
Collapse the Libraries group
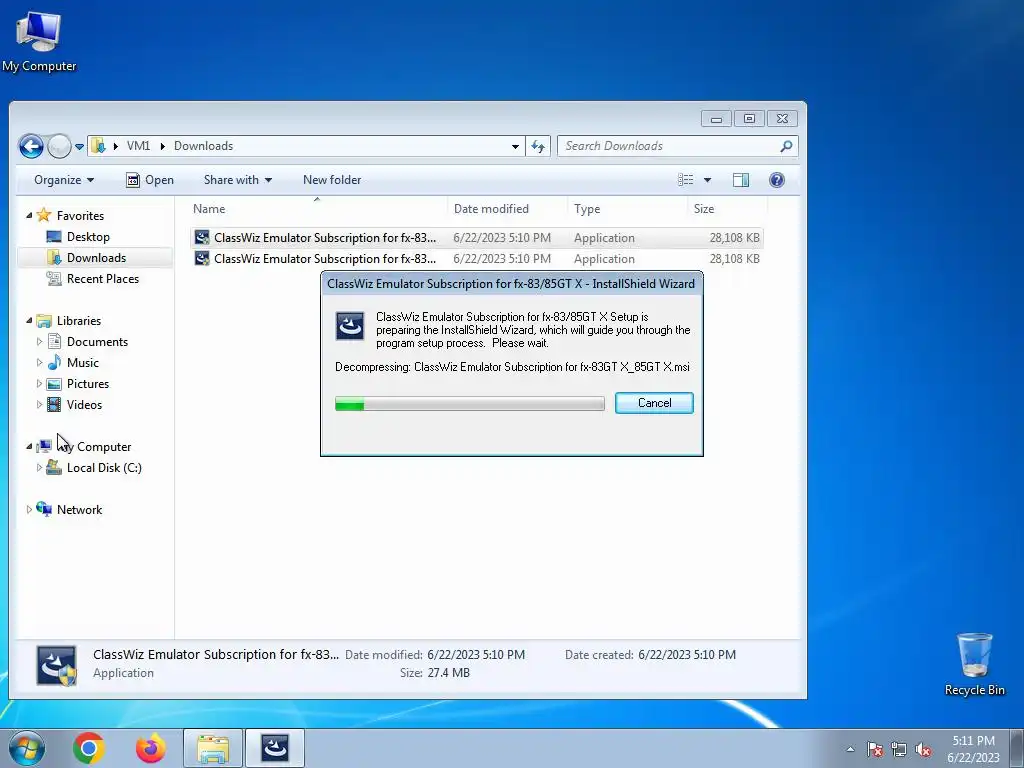point(29,320)
